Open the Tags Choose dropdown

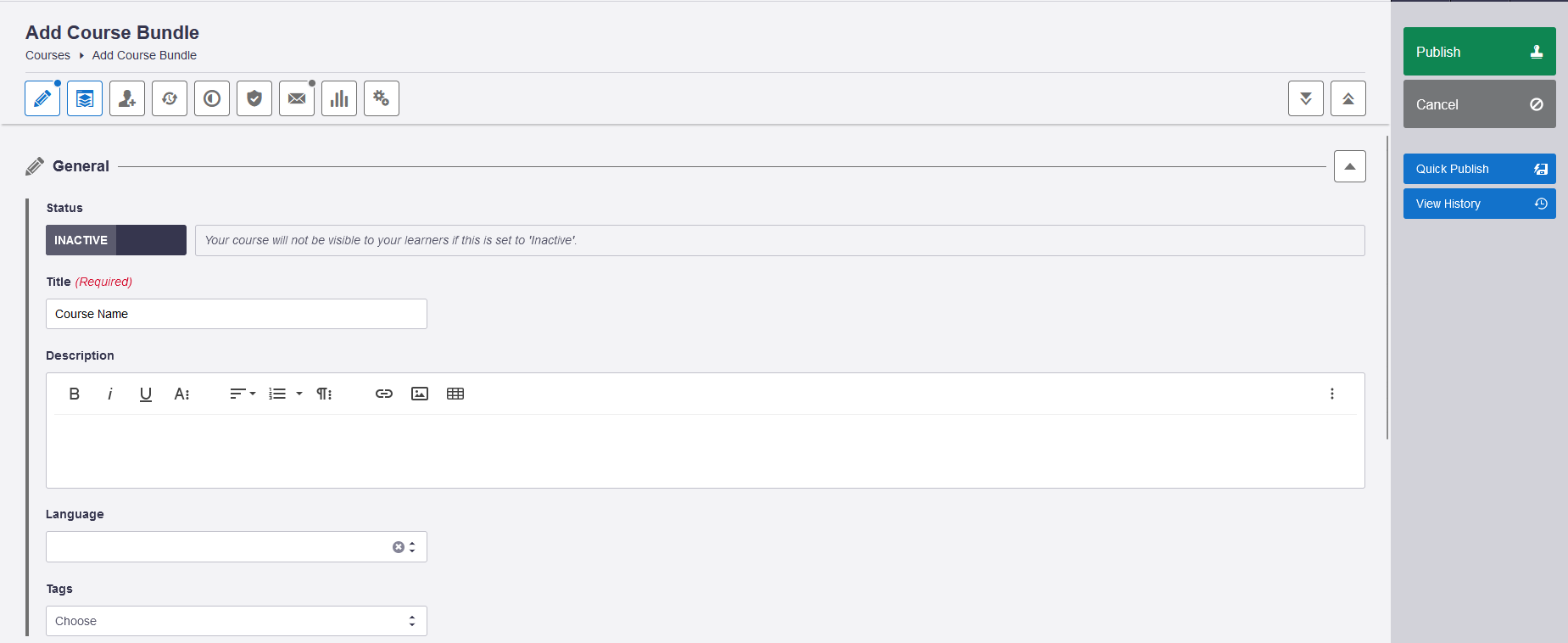pyautogui.click(x=237, y=621)
